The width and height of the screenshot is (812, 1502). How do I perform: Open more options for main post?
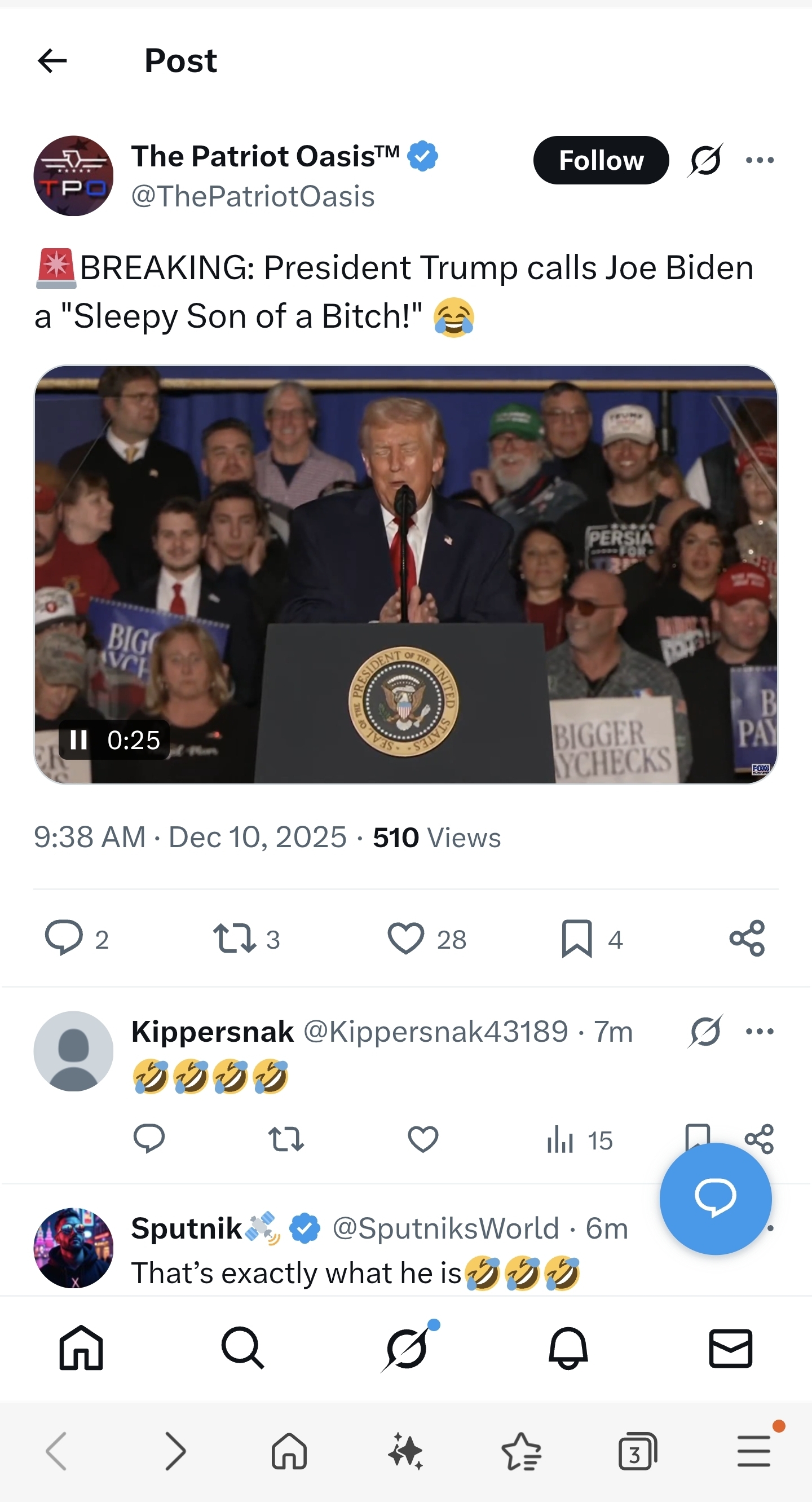(760, 160)
